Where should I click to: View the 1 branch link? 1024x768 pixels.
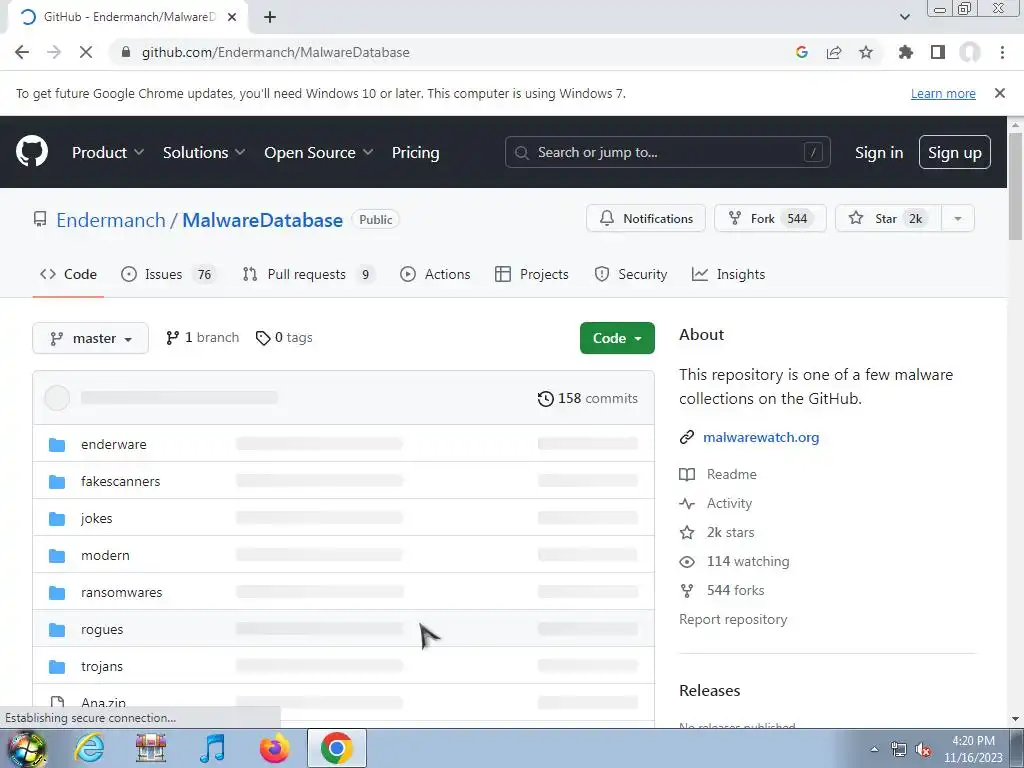202,338
